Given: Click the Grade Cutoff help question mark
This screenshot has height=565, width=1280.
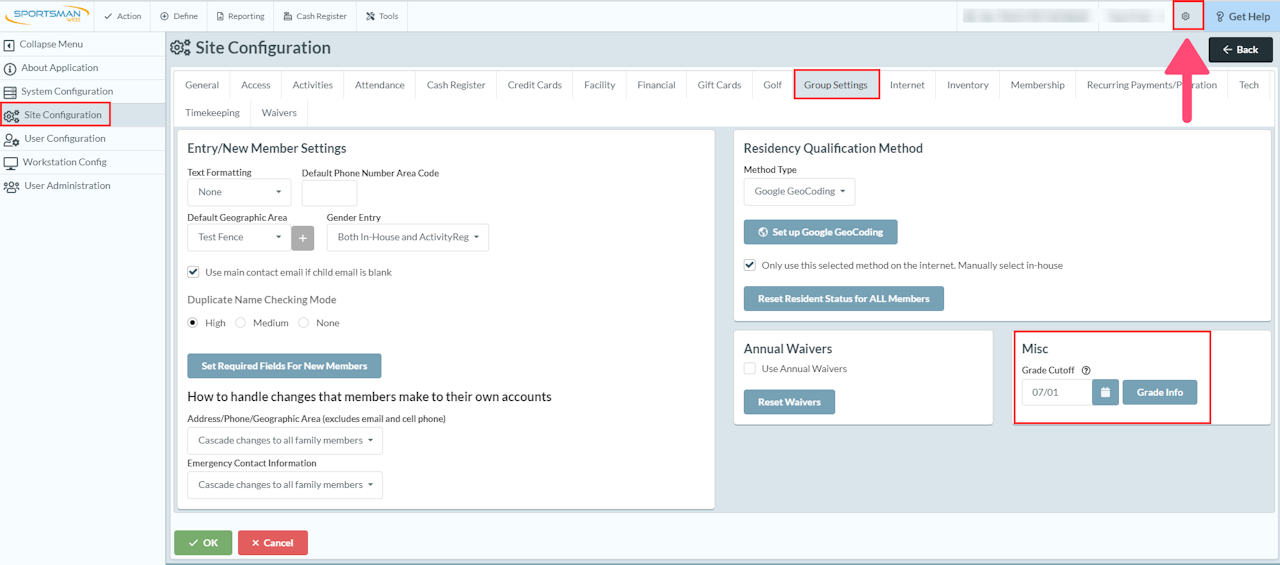Looking at the screenshot, I should click(x=1086, y=370).
